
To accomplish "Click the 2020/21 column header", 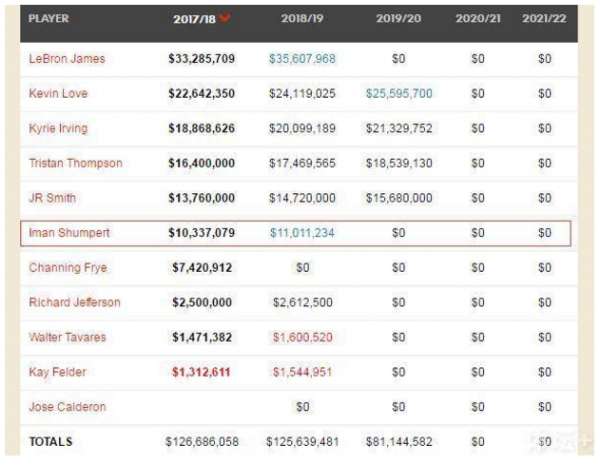I will tap(479, 19).
